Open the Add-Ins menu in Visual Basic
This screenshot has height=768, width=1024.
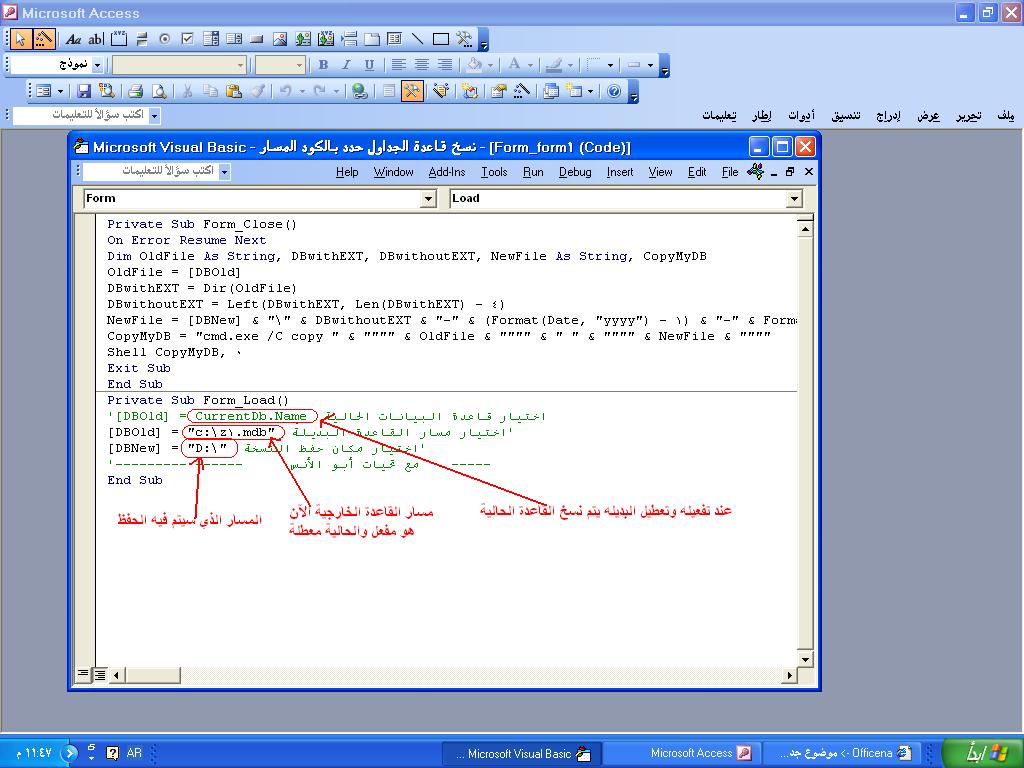pos(447,172)
